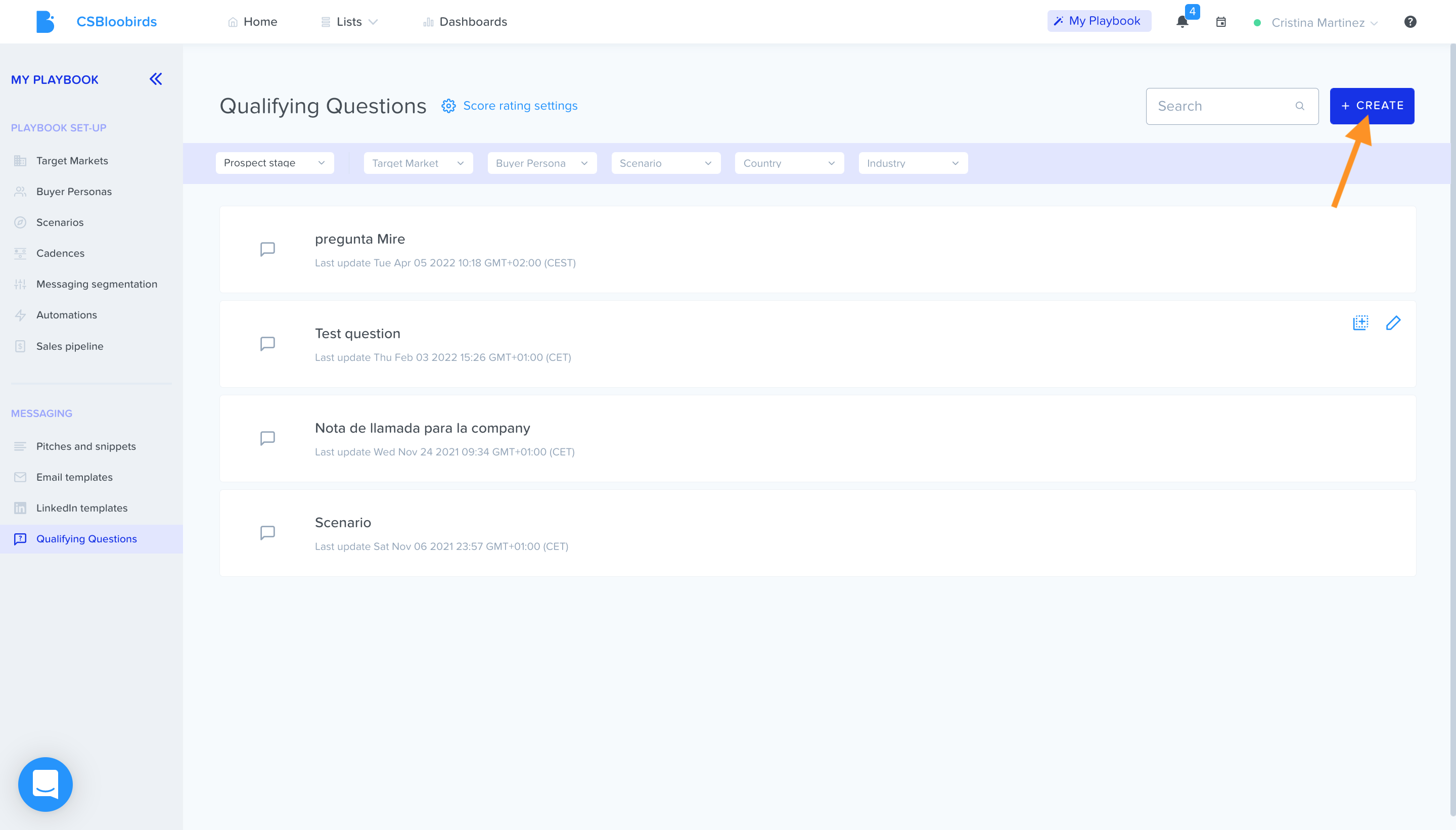Click the Create button
Viewport: 1456px width, 830px height.
coord(1372,106)
